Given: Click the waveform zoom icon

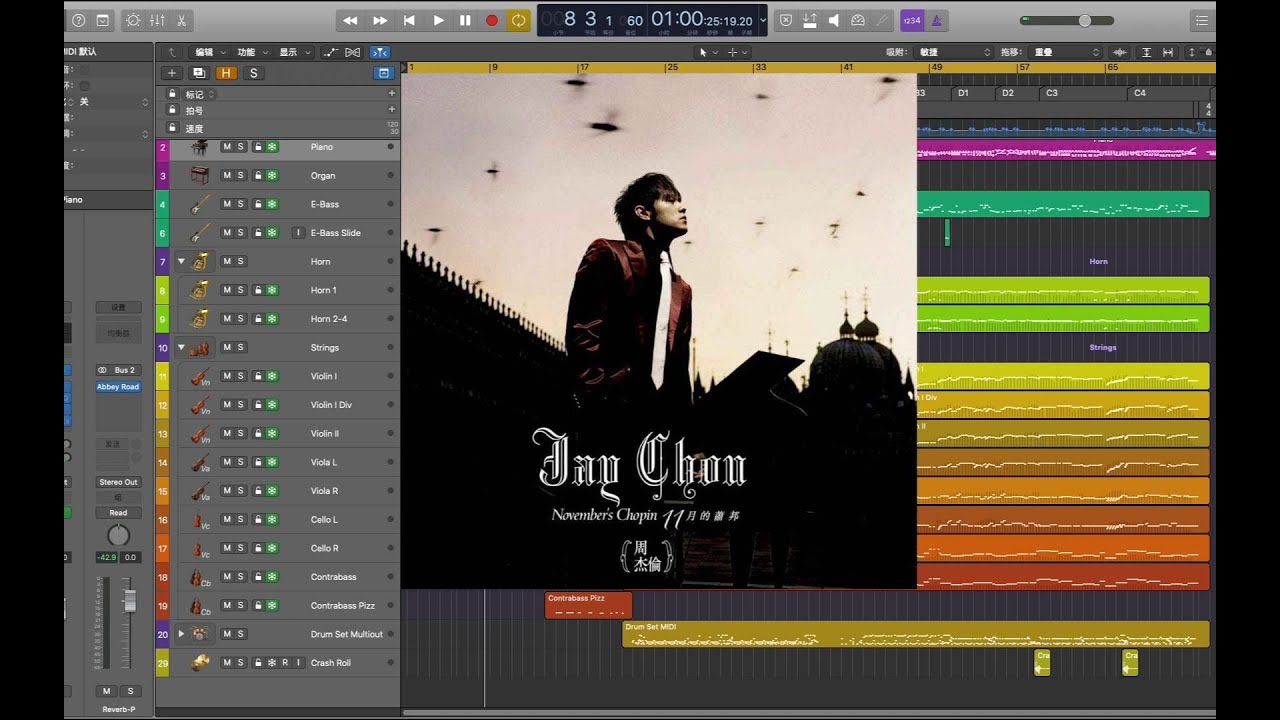Looking at the screenshot, I should pyautogui.click(x=1120, y=52).
